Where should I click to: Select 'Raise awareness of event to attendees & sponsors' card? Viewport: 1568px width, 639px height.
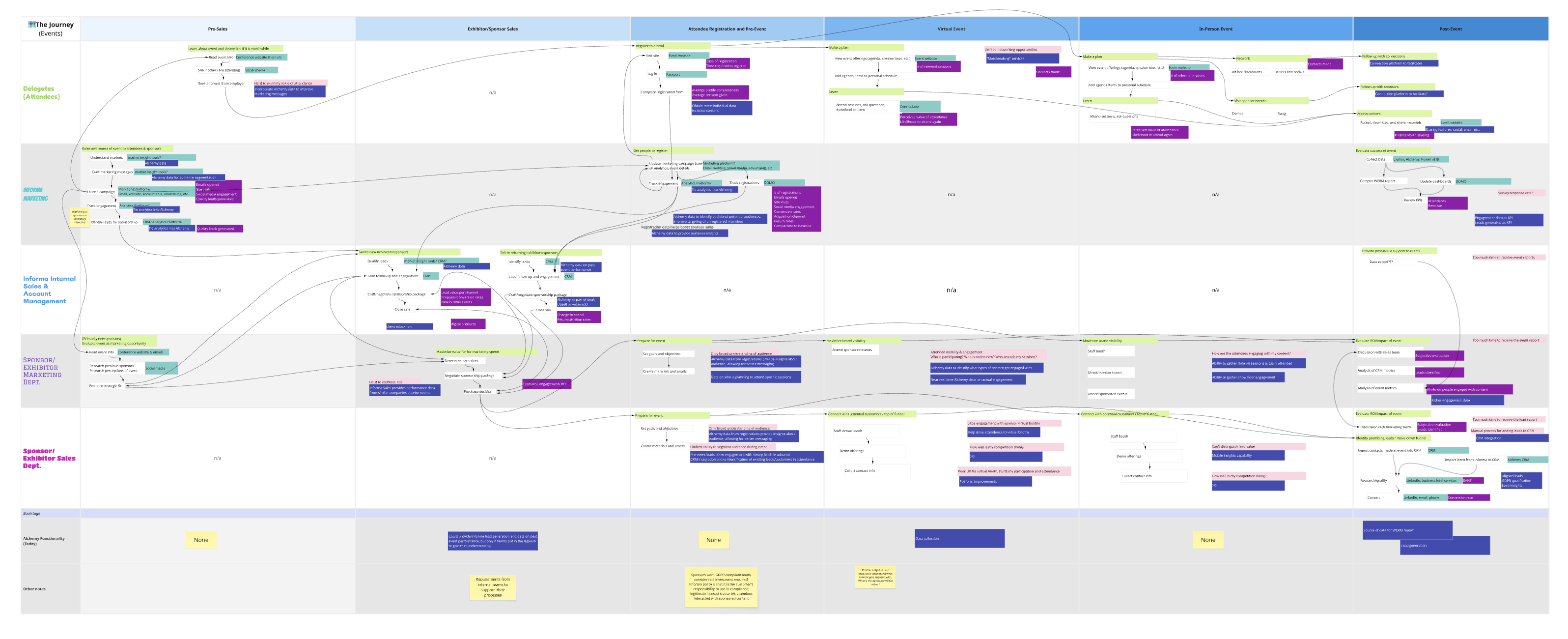click(127, 148)
